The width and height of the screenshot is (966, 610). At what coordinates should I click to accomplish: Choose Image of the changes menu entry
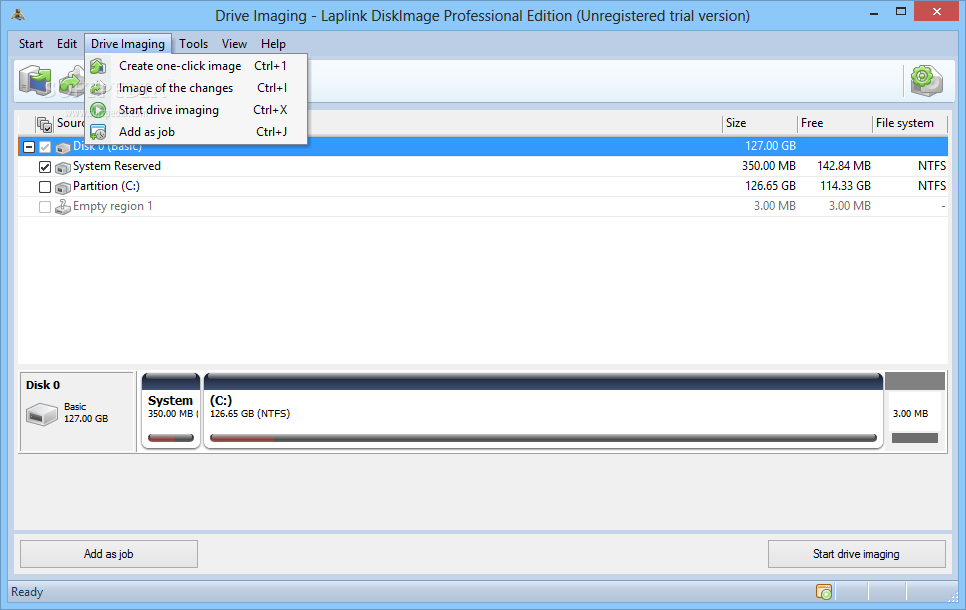(x=196, y=88)
